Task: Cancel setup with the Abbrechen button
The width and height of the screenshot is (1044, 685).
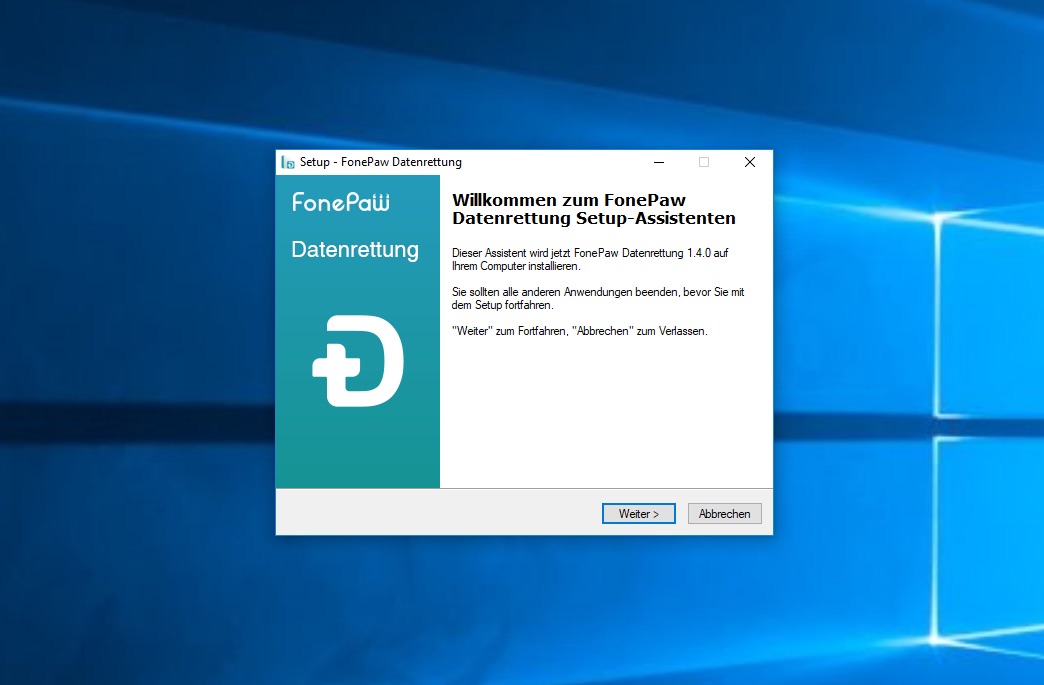Action: [x=724, y=513]
